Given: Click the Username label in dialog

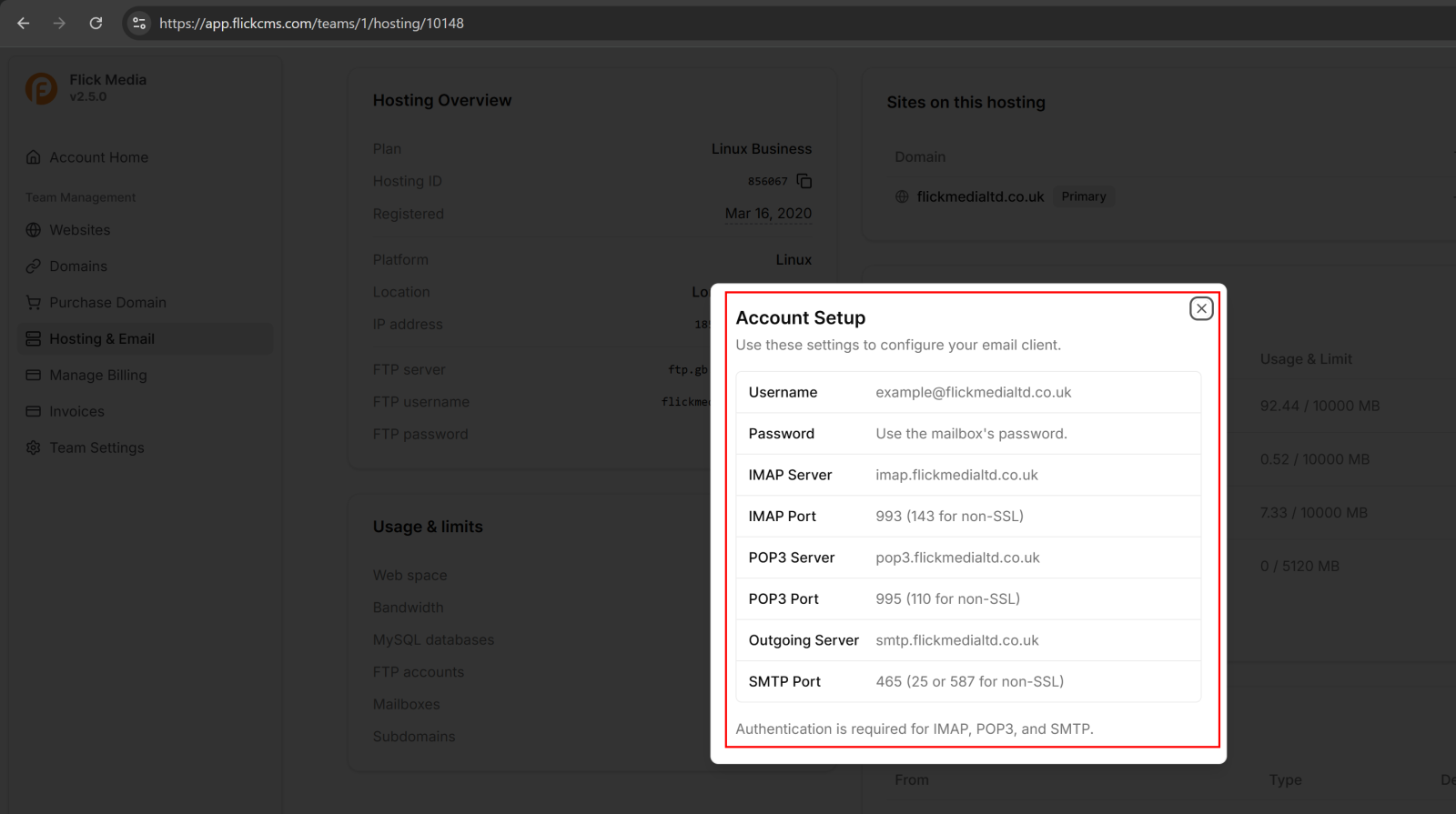Looking at the screenshot, I should [783, 392].
